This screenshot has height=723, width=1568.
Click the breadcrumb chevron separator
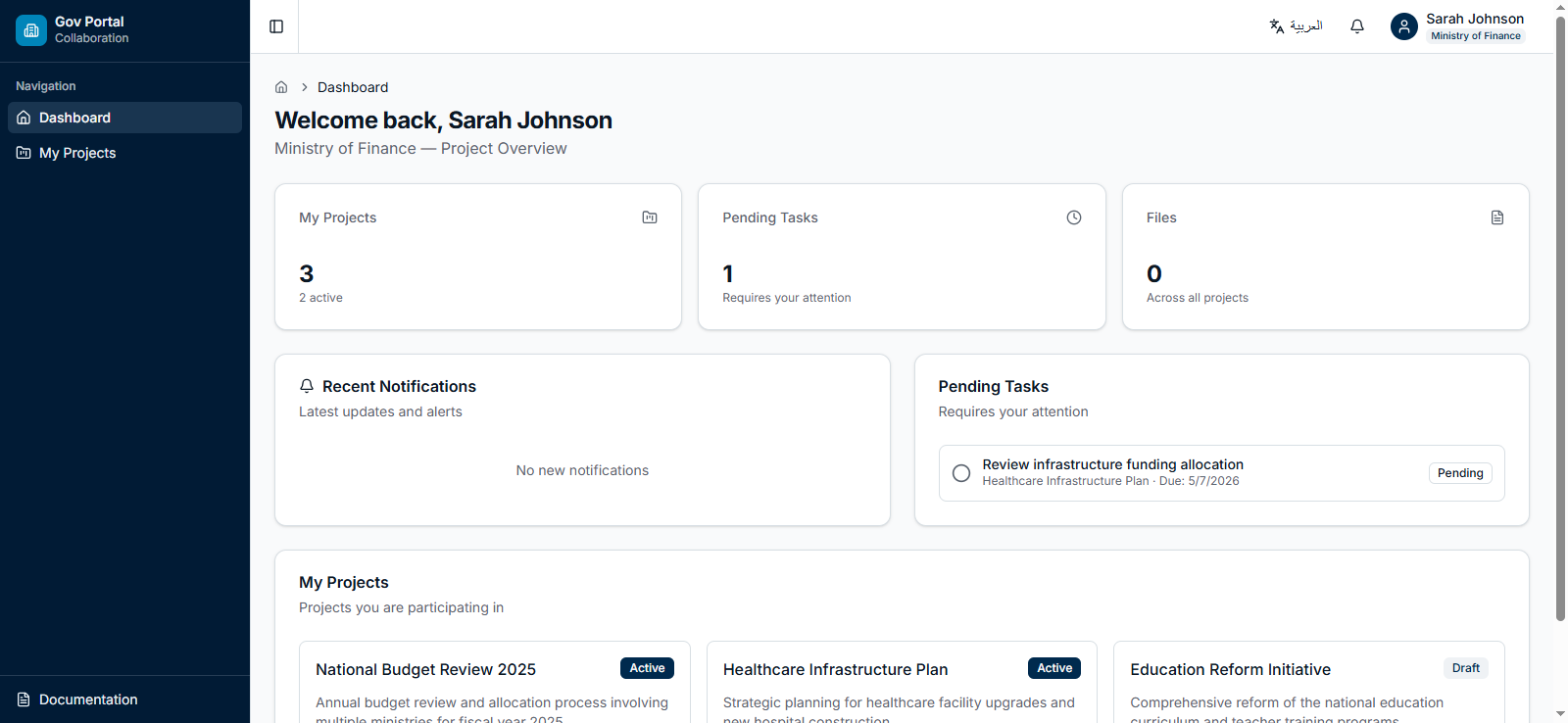tap(305, 87)
